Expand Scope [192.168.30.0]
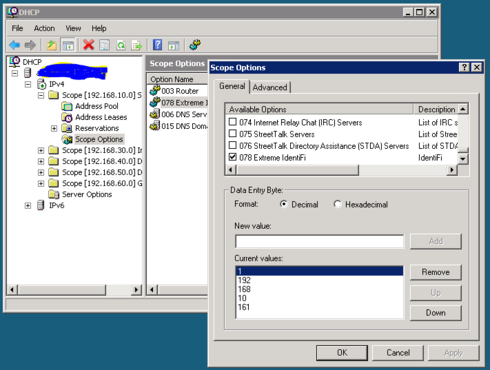The image size is (490, 370). click(41, 150)
